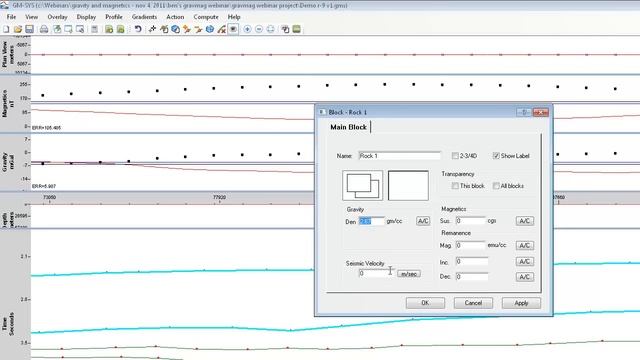Click the Sus. magnetics input field

pyautogui.click(x=471, y=220)
